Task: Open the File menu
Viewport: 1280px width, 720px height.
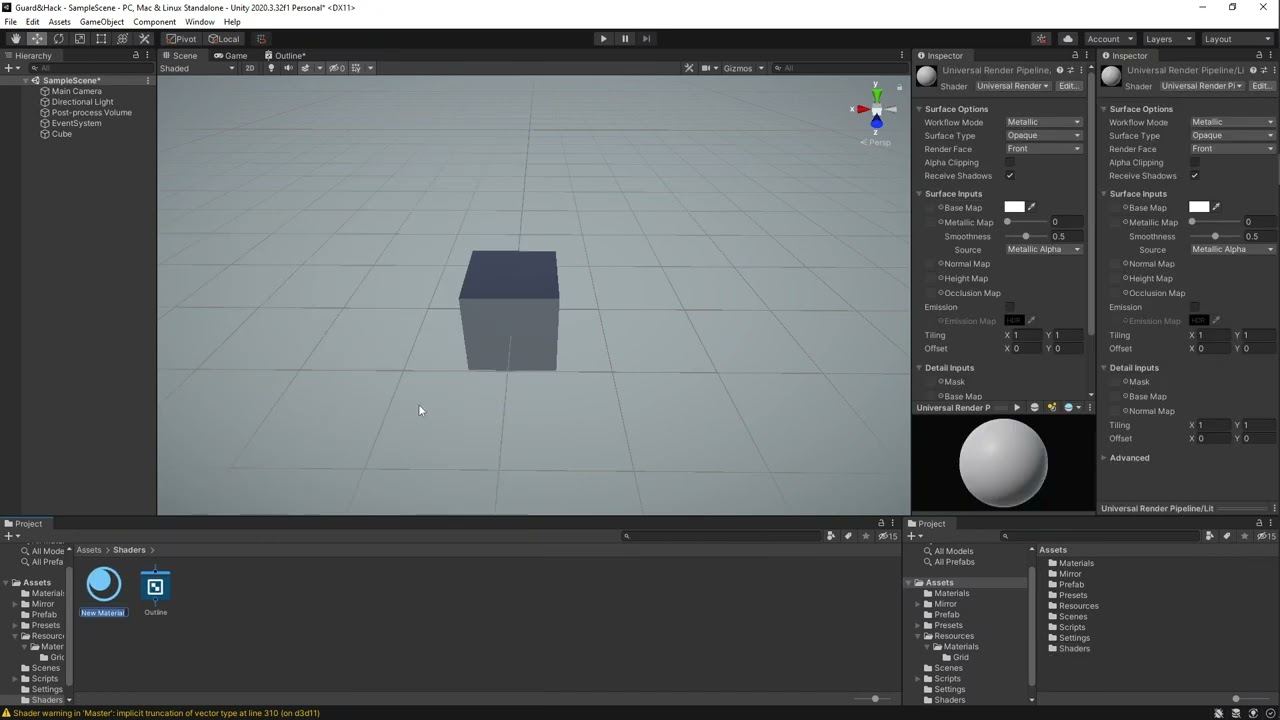Action: (10, 22)
